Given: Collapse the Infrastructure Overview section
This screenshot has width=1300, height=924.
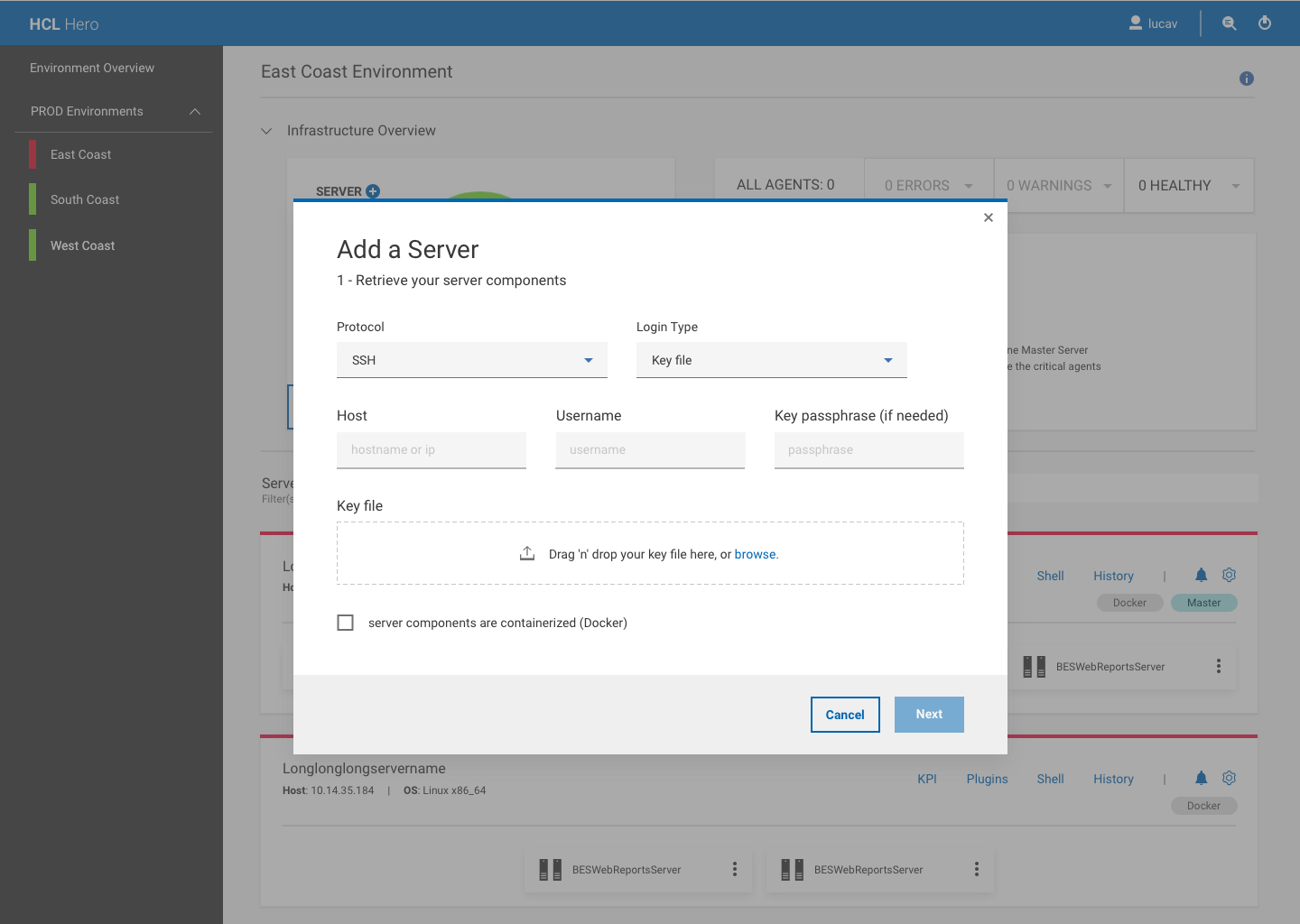Looking at the screenshot, I should point(266,131).
